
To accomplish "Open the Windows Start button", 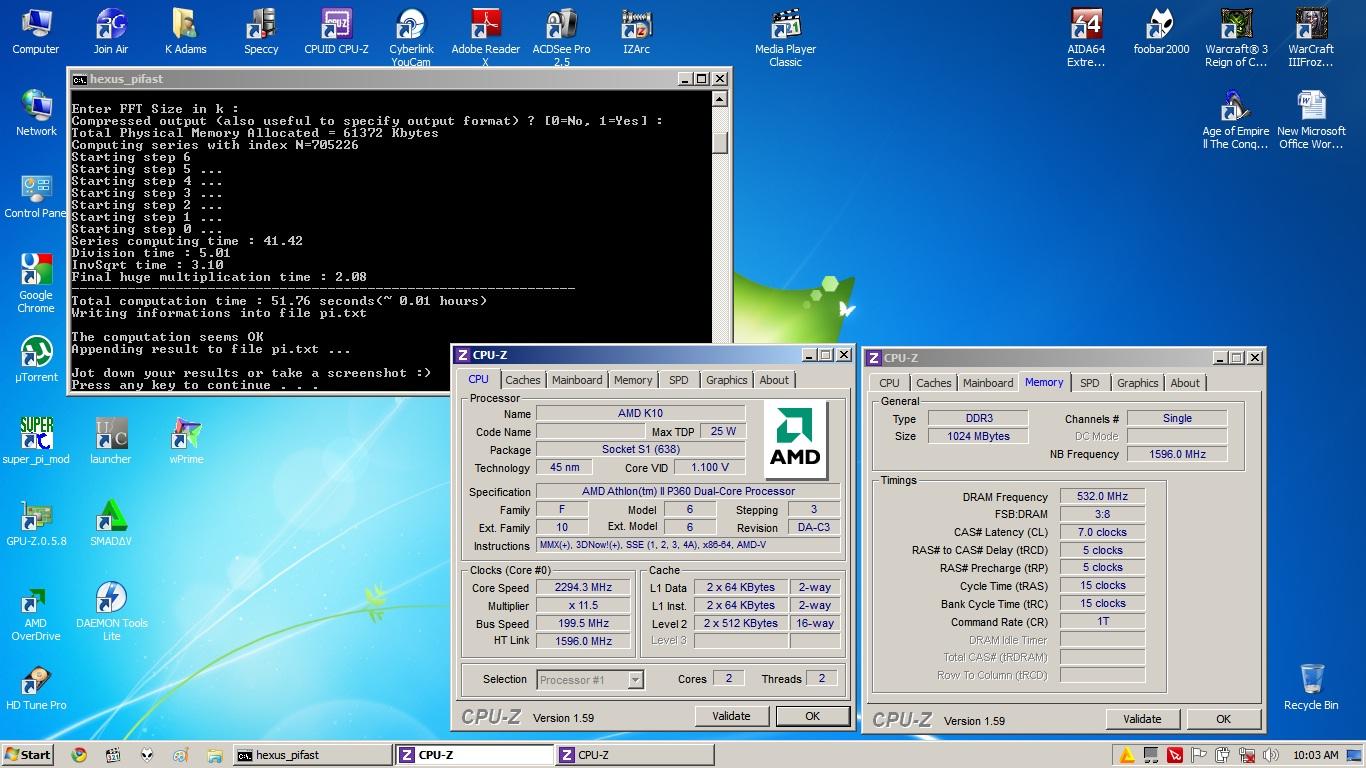I will tap(27, 755).
